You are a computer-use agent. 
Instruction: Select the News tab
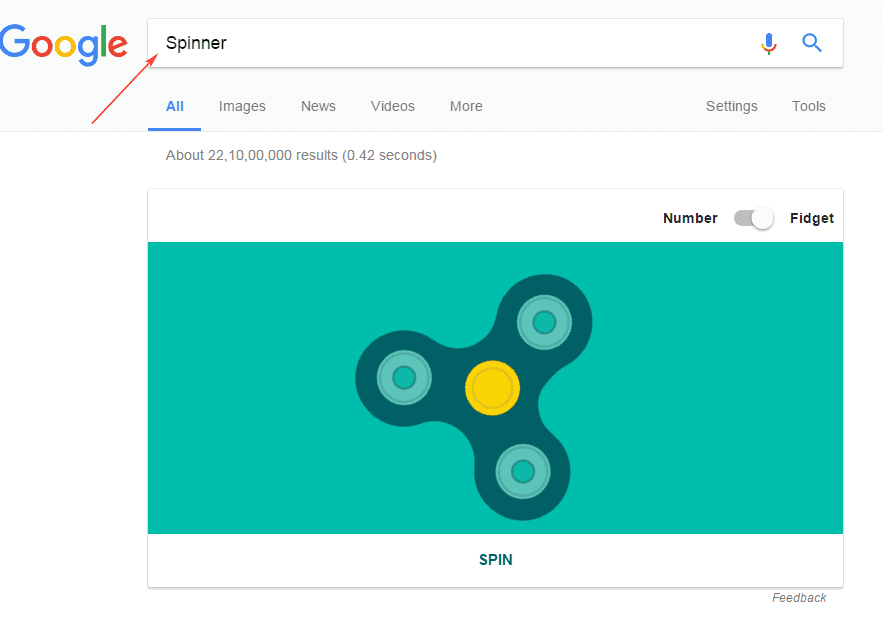pyautogui.click(x=318, y=106)
